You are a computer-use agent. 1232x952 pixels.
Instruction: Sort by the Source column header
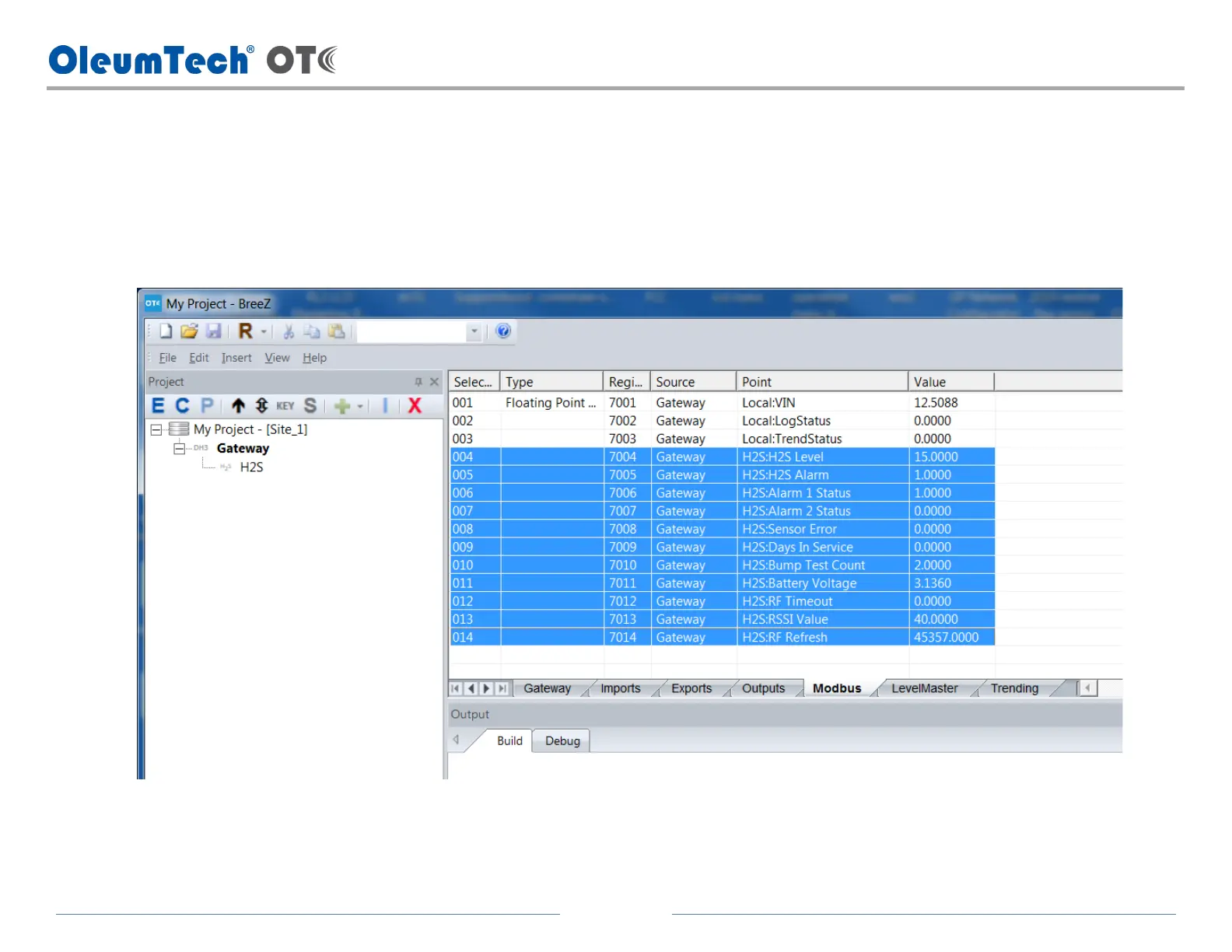pyautogui.click(x=694, y=382)
